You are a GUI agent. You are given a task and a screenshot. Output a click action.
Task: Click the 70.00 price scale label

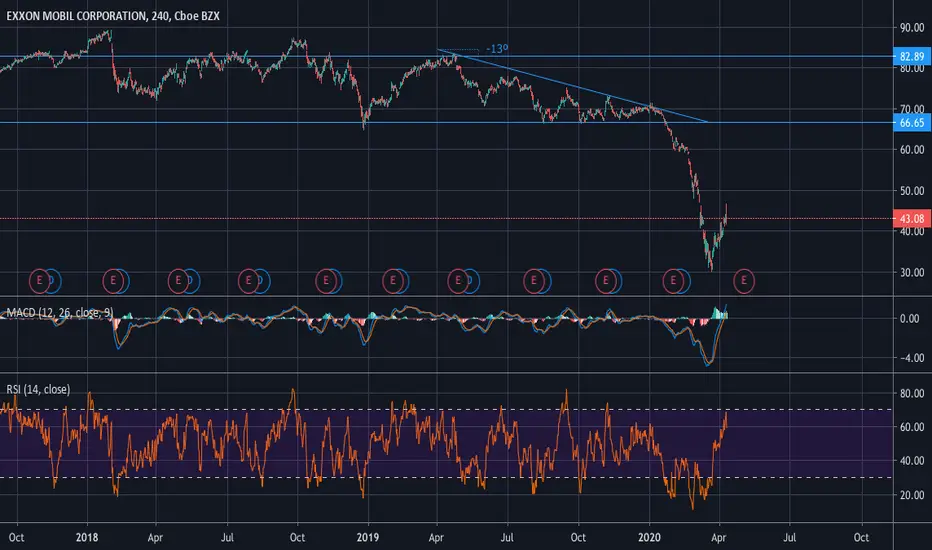coord(912,109)
